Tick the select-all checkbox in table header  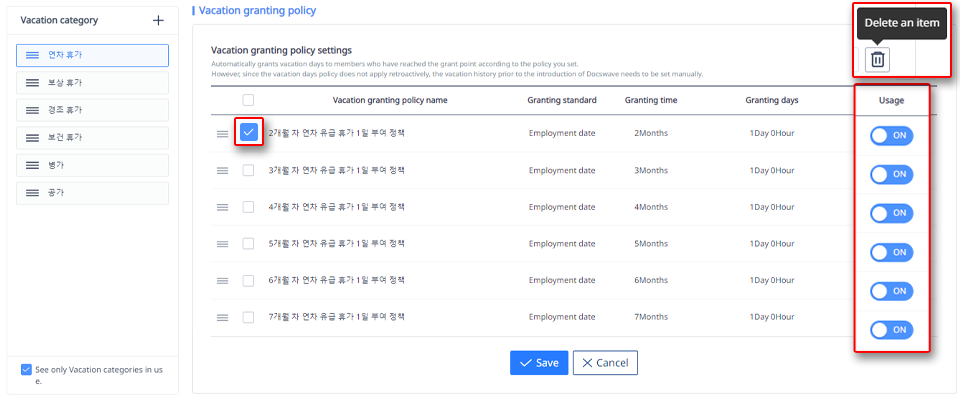(x=248, y=100)
